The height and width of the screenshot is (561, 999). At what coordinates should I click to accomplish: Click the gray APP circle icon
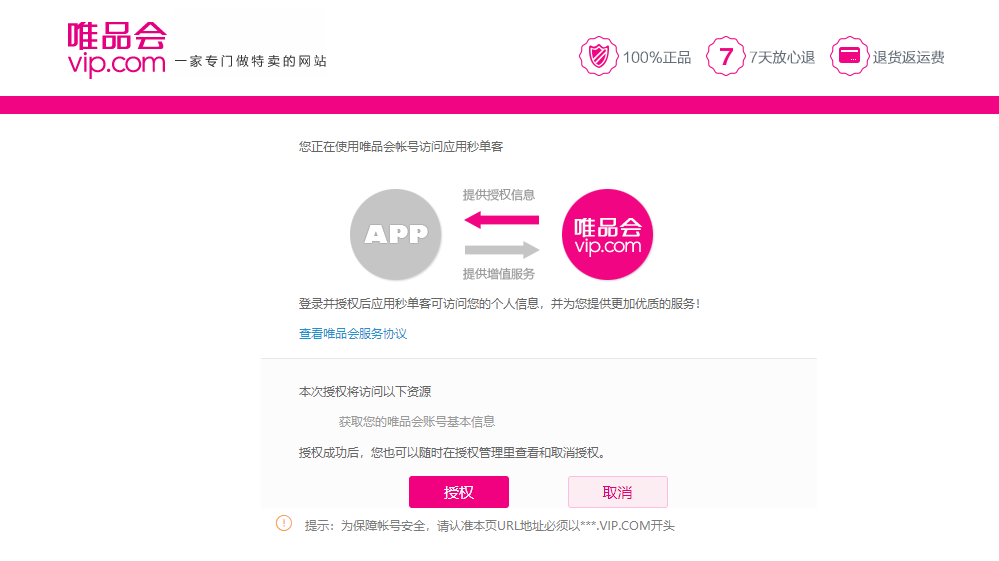click(396, 234)
